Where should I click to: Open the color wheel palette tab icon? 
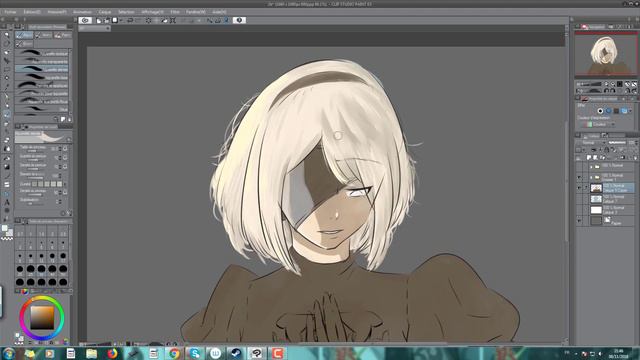24,291
